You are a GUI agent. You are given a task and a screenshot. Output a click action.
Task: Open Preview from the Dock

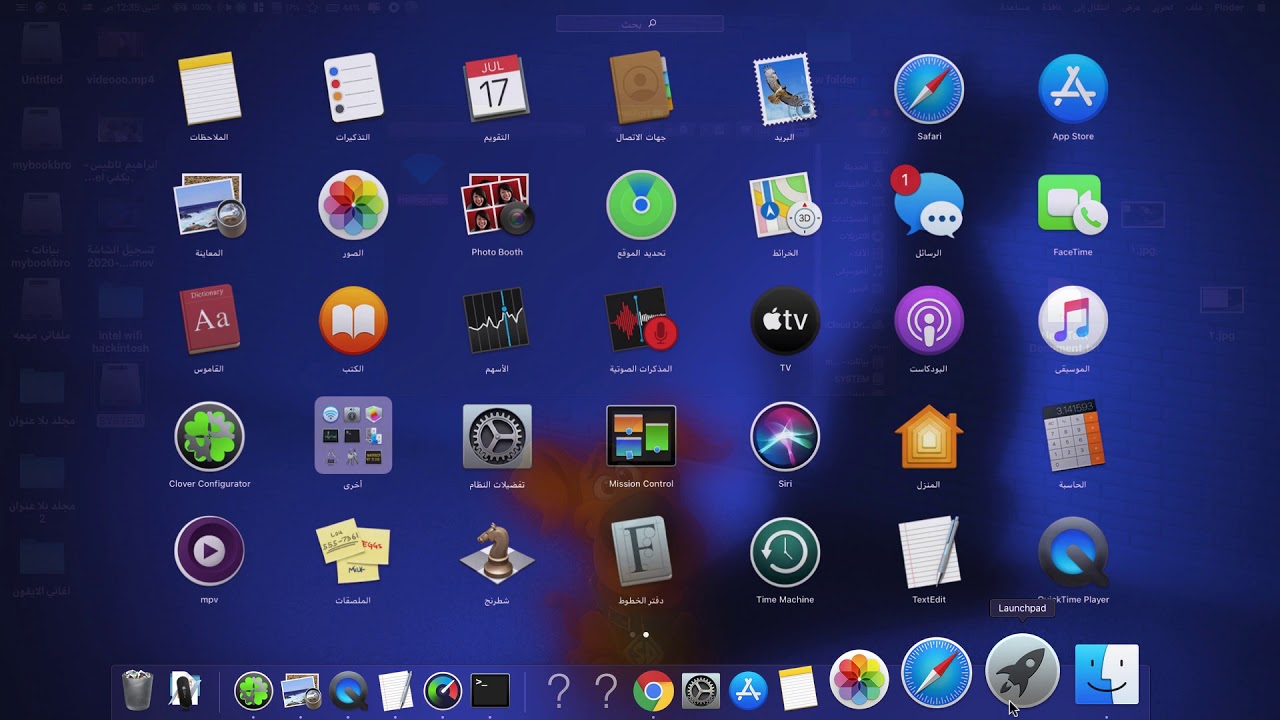click(301, 690)
